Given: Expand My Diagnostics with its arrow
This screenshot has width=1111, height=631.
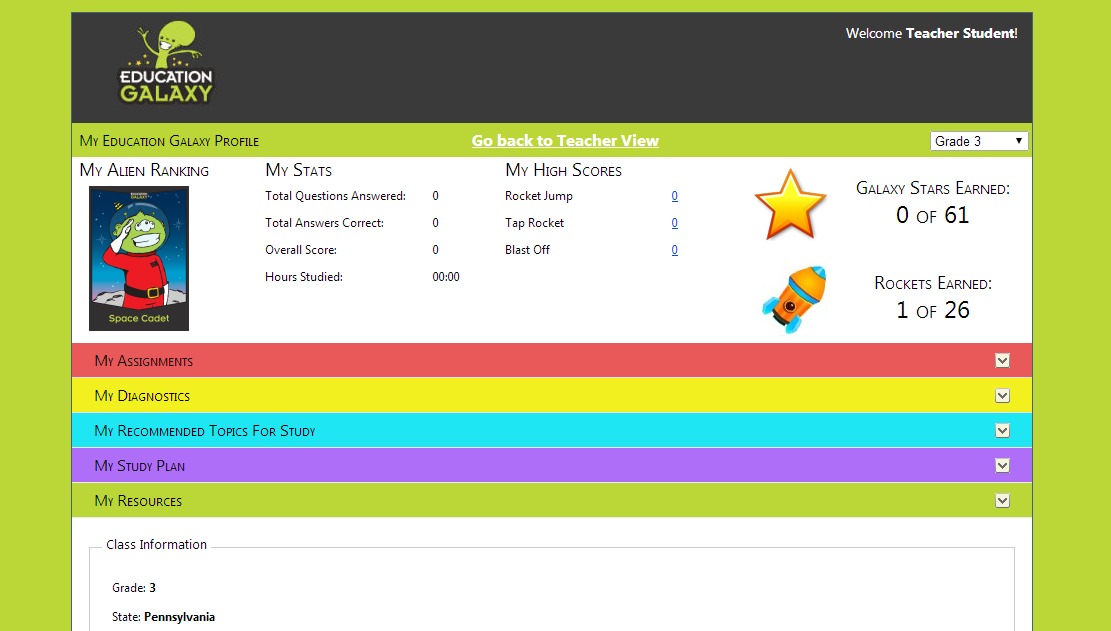Looking at the screenshot, I should [1002, 395].
